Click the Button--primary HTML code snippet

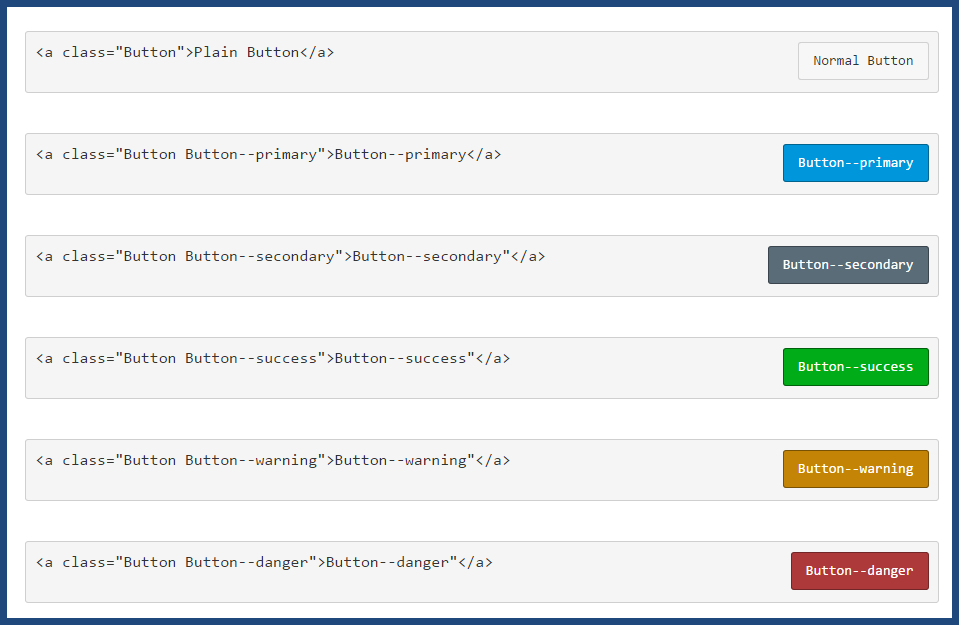[270, 154]
